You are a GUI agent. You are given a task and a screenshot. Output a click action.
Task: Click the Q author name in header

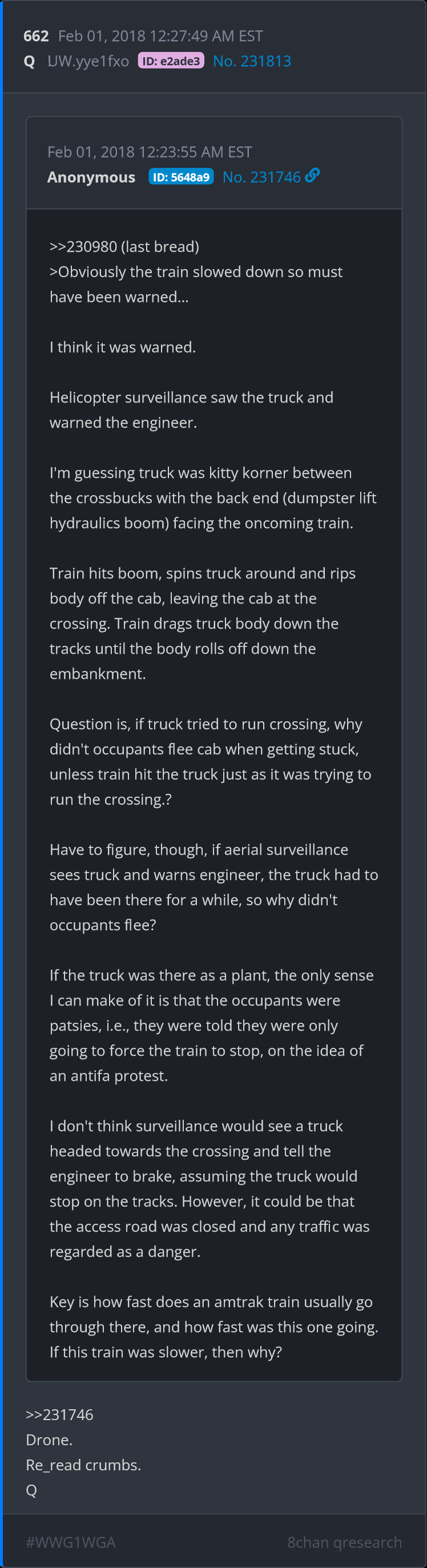(x=29, y=62)
